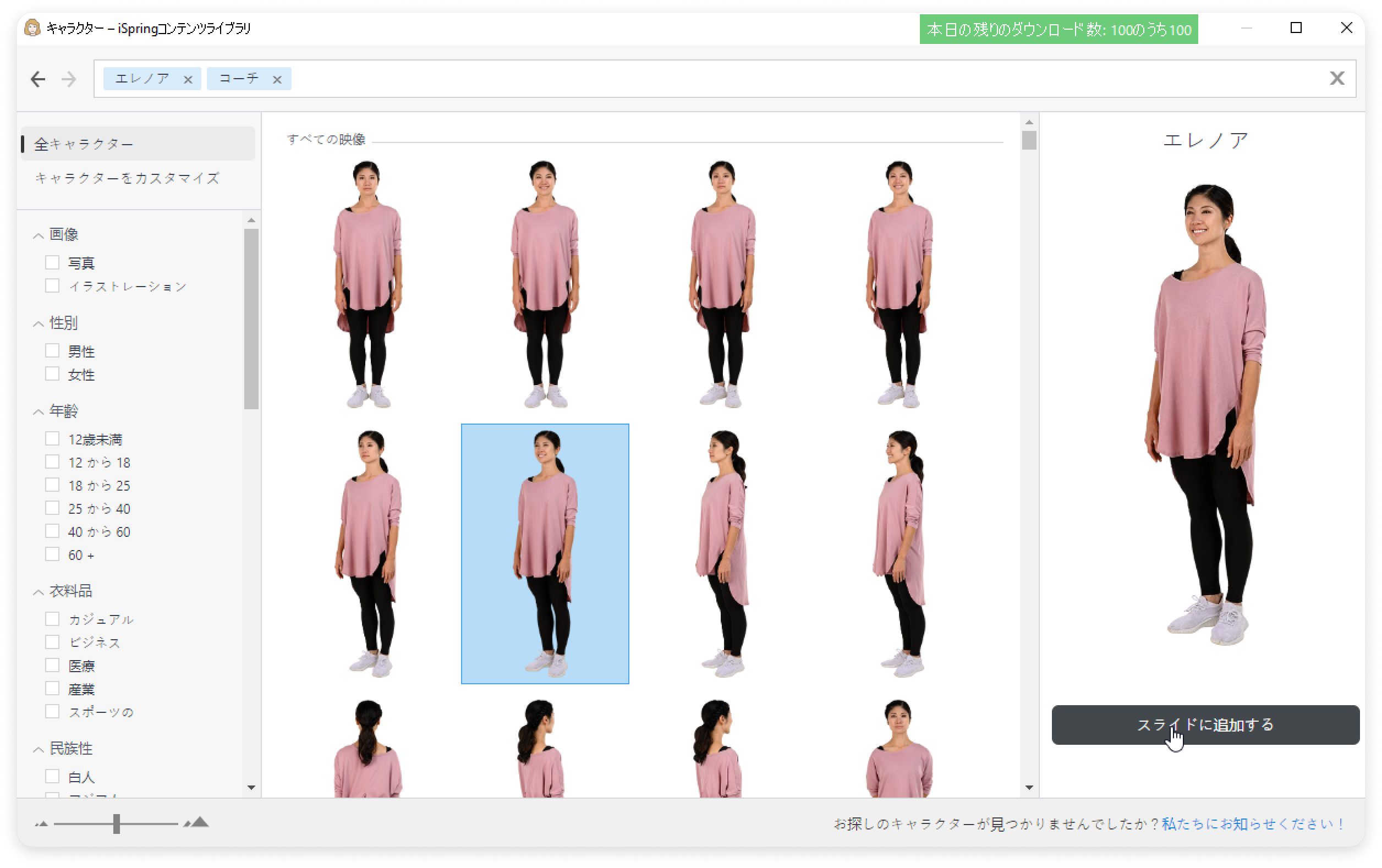Check the 女性 gender filter

tap(52, 374)
